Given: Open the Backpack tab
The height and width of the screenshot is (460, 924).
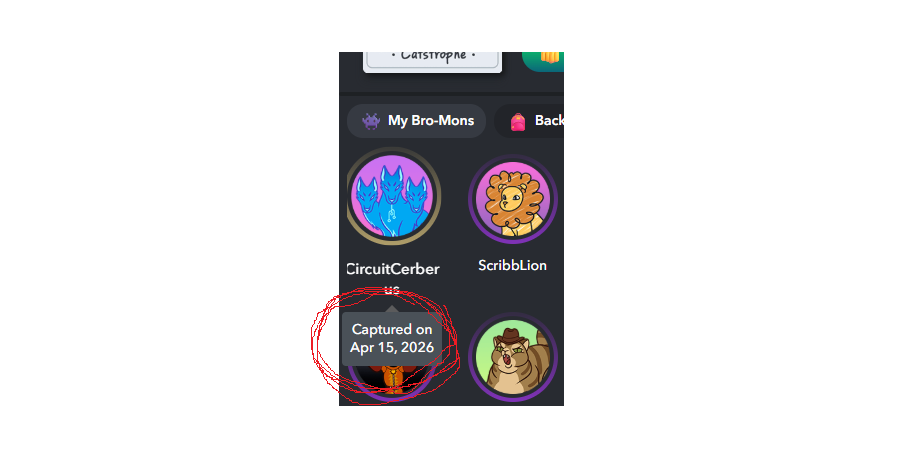Looking at the screenshot, I should [x=529, y=121].
